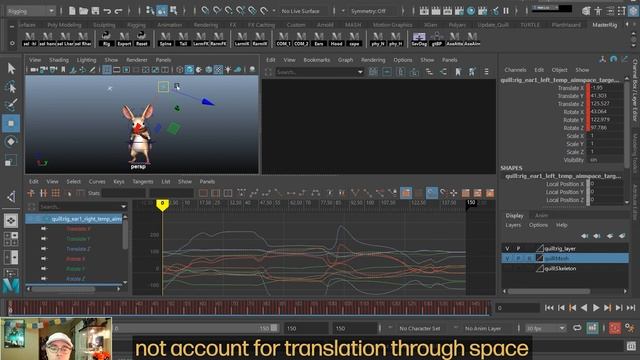Select the arrow Select tool in toolbox
The image size is (640, 360).
[x=11, y=68]
